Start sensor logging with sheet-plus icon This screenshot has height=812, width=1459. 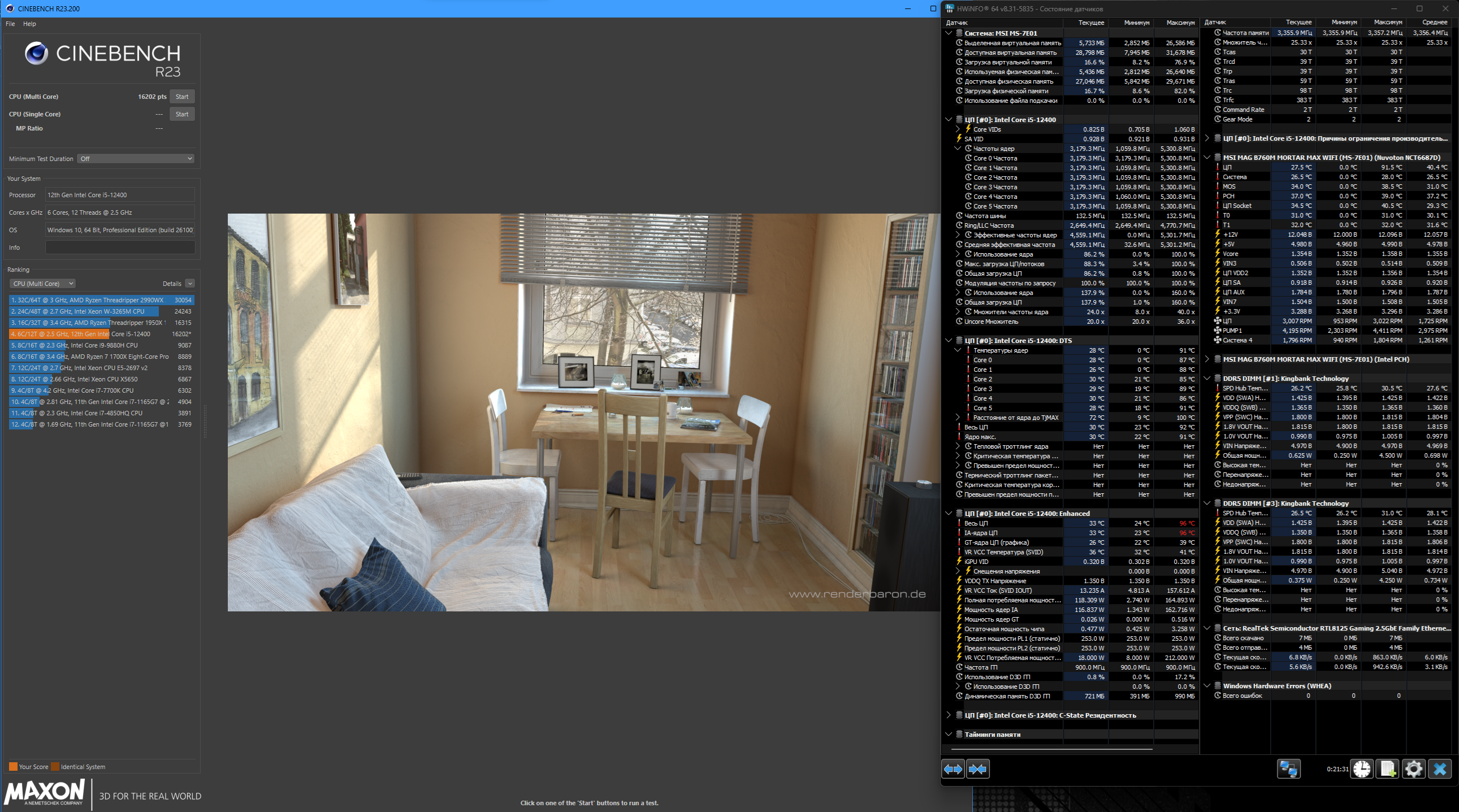(1388, 769)
